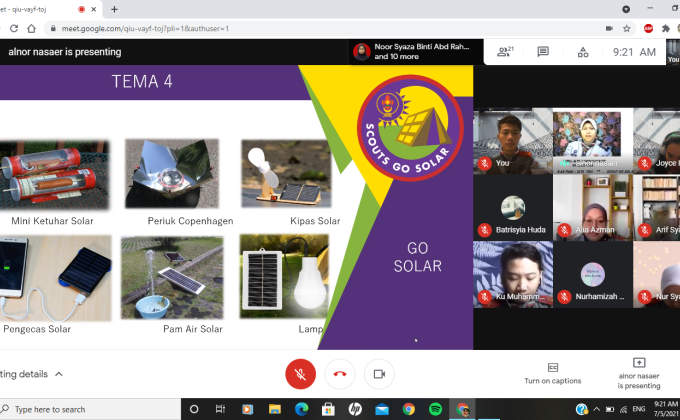The height and width of the screenshot is (420, 680).
Task: Open the red adblock extension icon
Action: (x=648, y=29)
